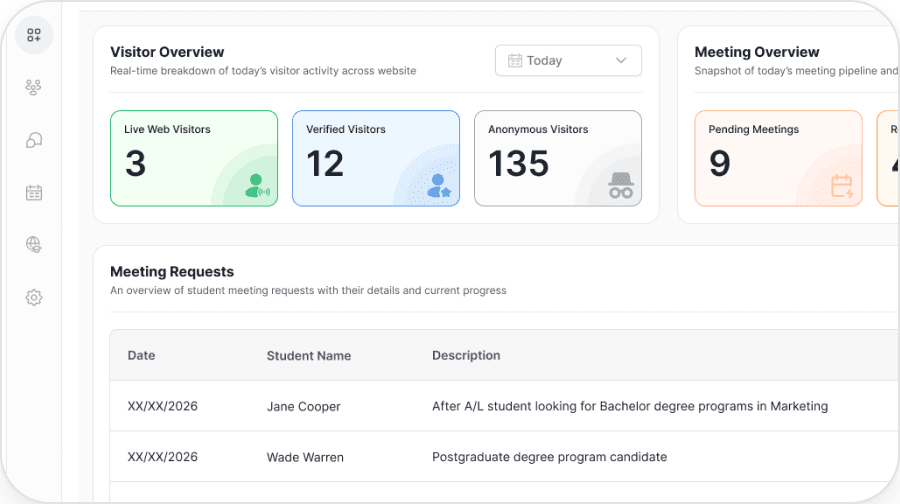Screen dimensions: 900x504
Task: Select the Wade Warren name cell
Action: (305, 457)
